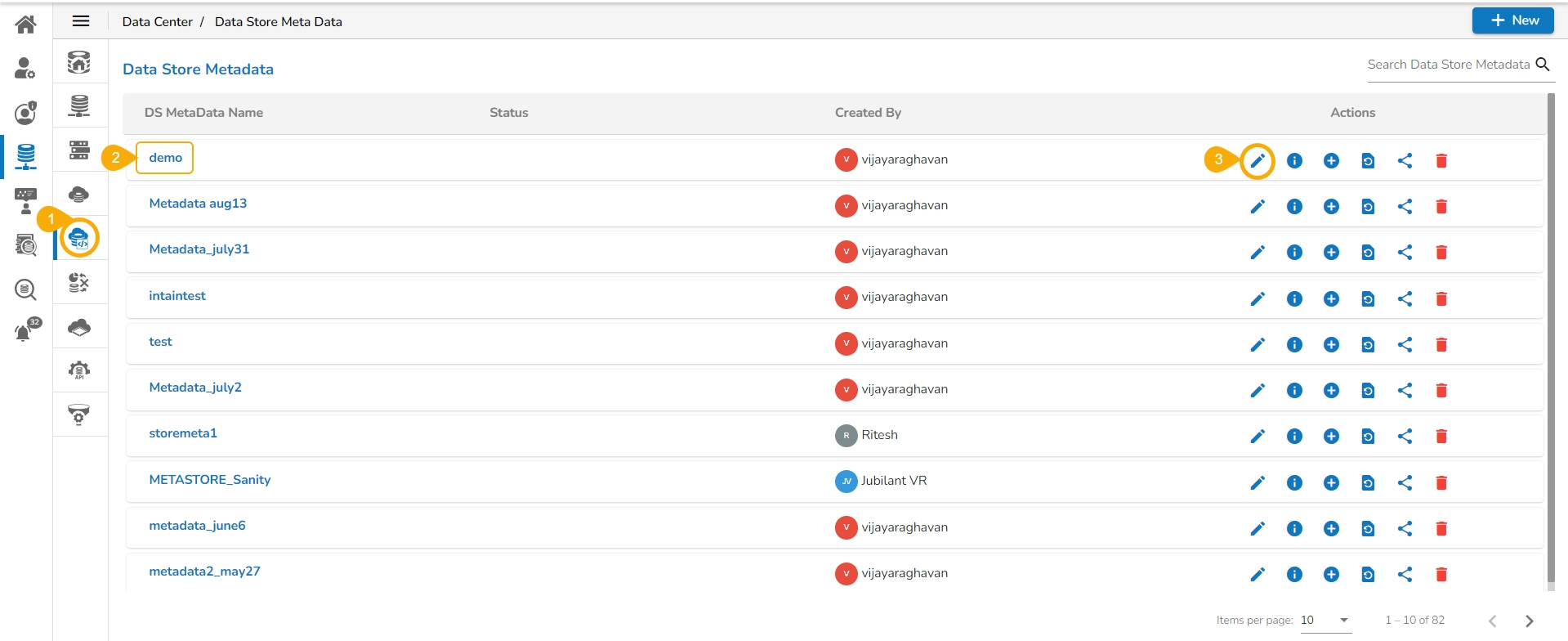The image size is (1568, 641).
Task: Open the storemeta1 metadata link
Action: click(x=183, y=433)
